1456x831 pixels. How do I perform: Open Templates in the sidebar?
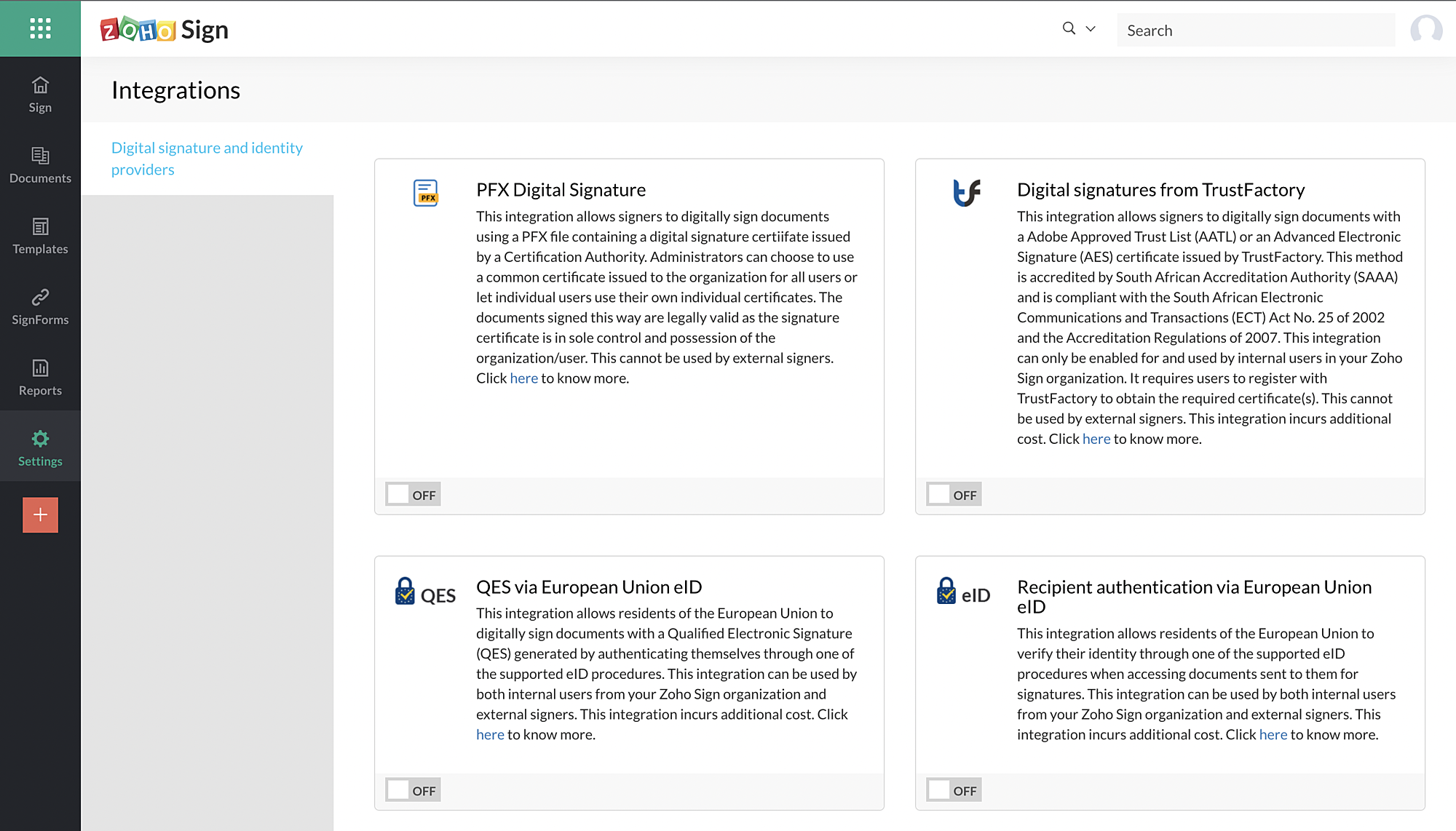click(40, 236)
